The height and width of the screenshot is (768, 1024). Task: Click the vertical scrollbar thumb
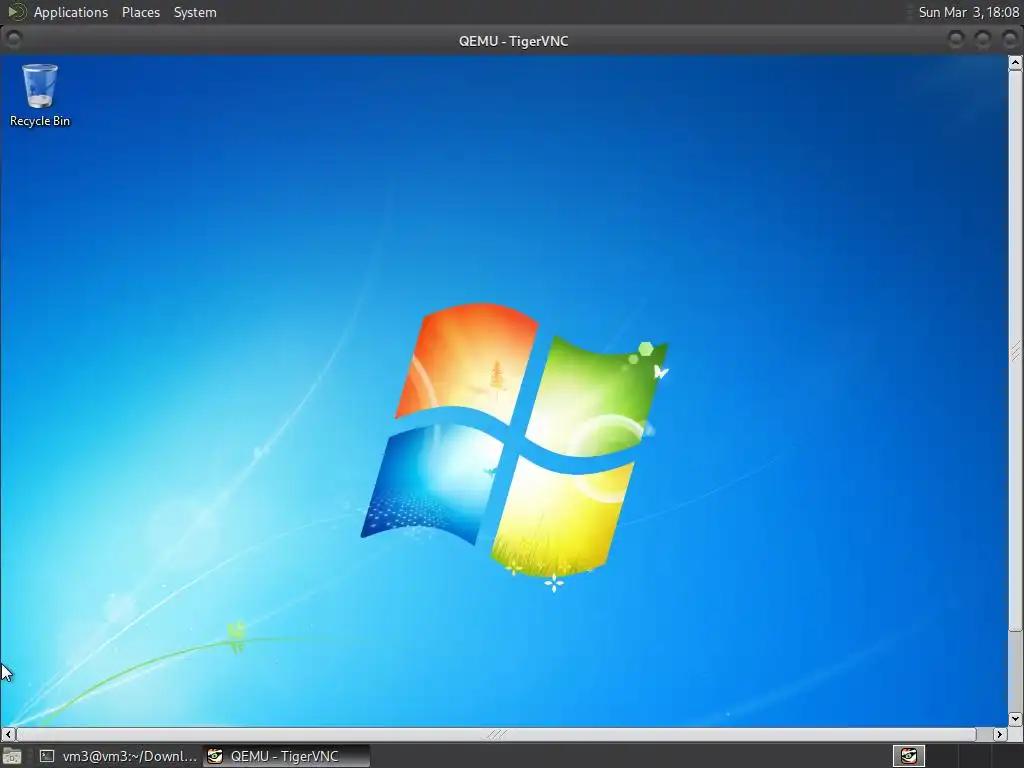click(1015, 351)
